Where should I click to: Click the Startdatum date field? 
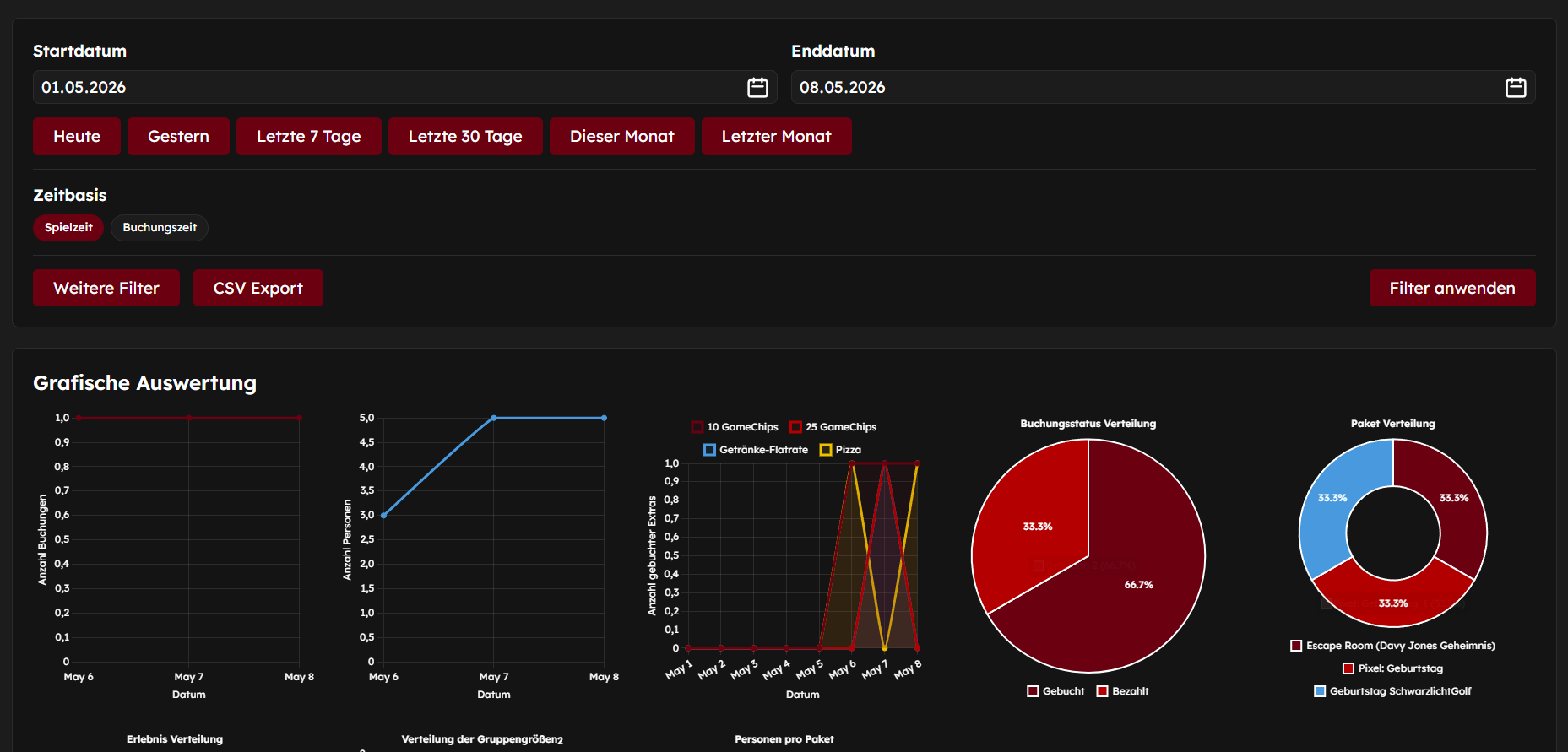coord(404,87)
